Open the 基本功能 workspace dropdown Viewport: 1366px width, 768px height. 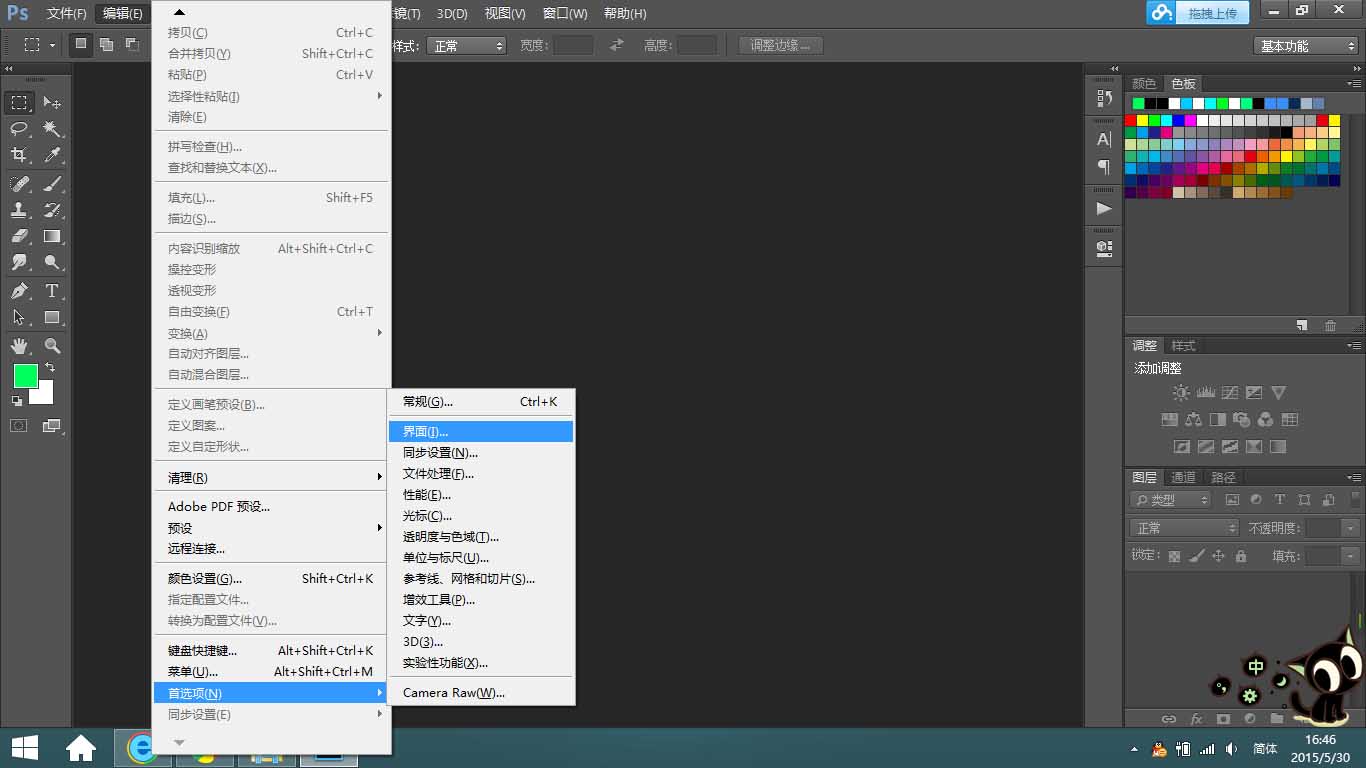pyautogui.click(x=1305, y=46)
